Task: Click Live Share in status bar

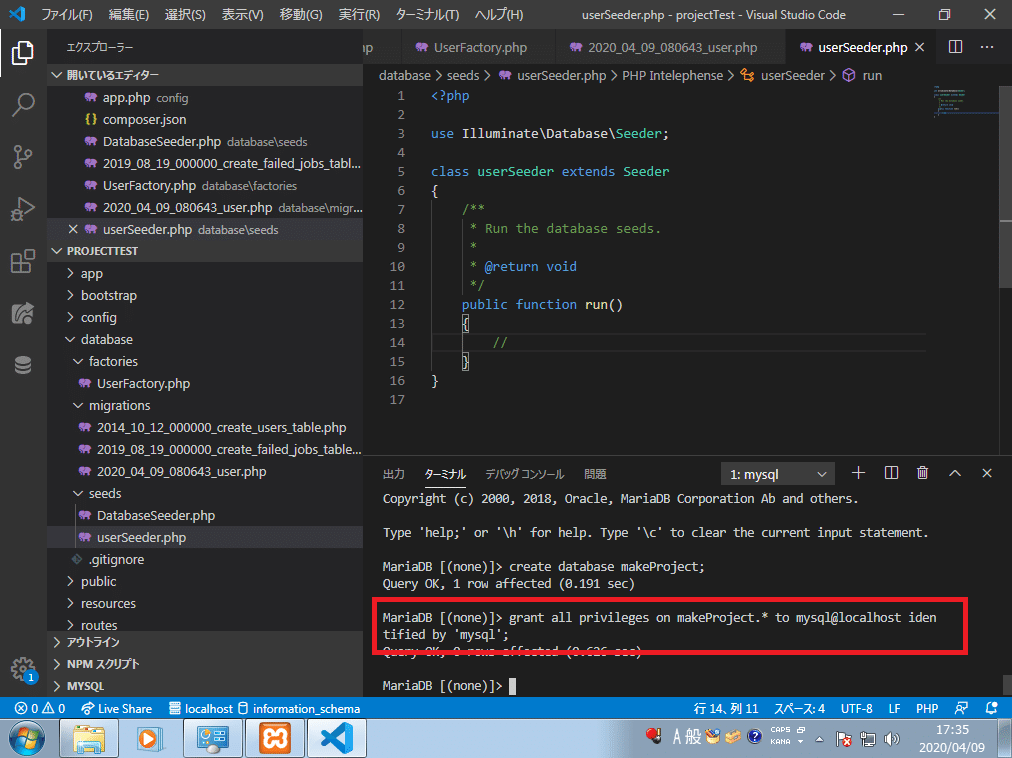Action: pyautogui.click(x=117, y=708)
